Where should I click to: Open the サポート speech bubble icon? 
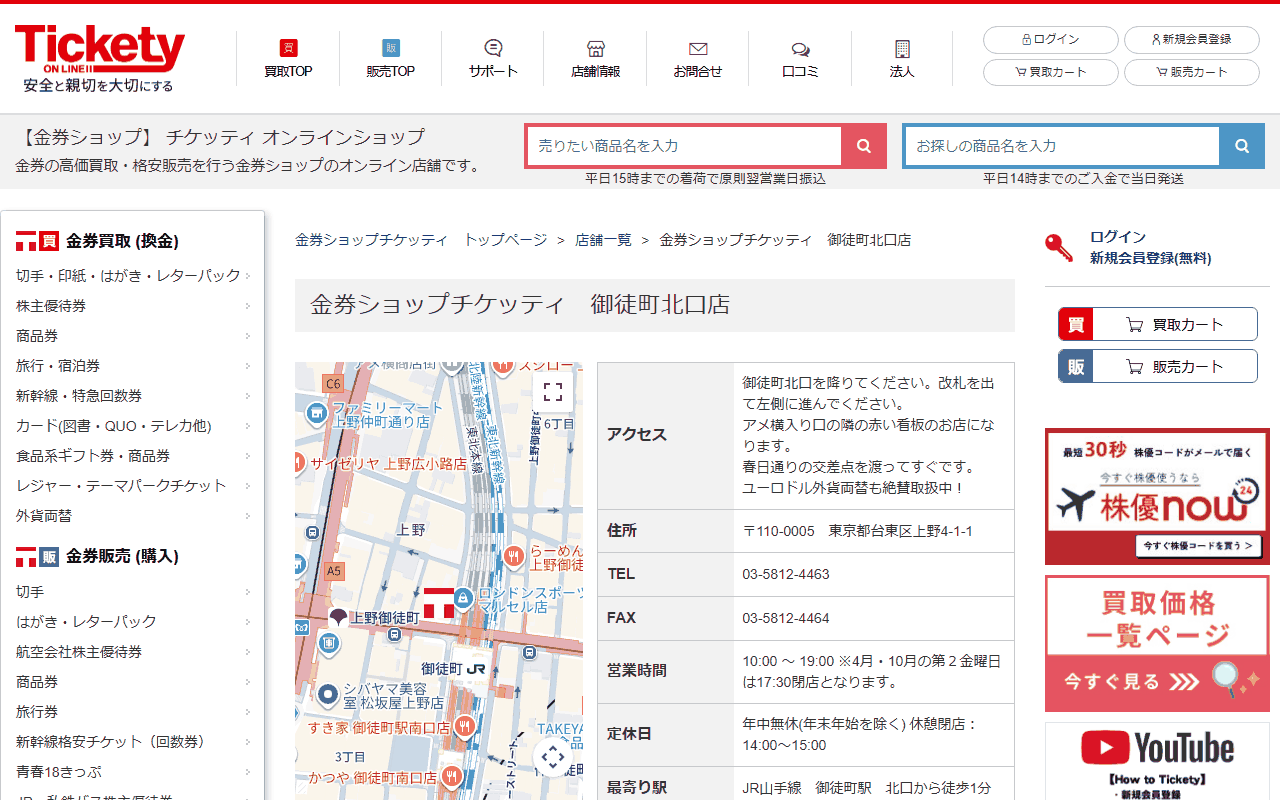(x=493, y=48)
